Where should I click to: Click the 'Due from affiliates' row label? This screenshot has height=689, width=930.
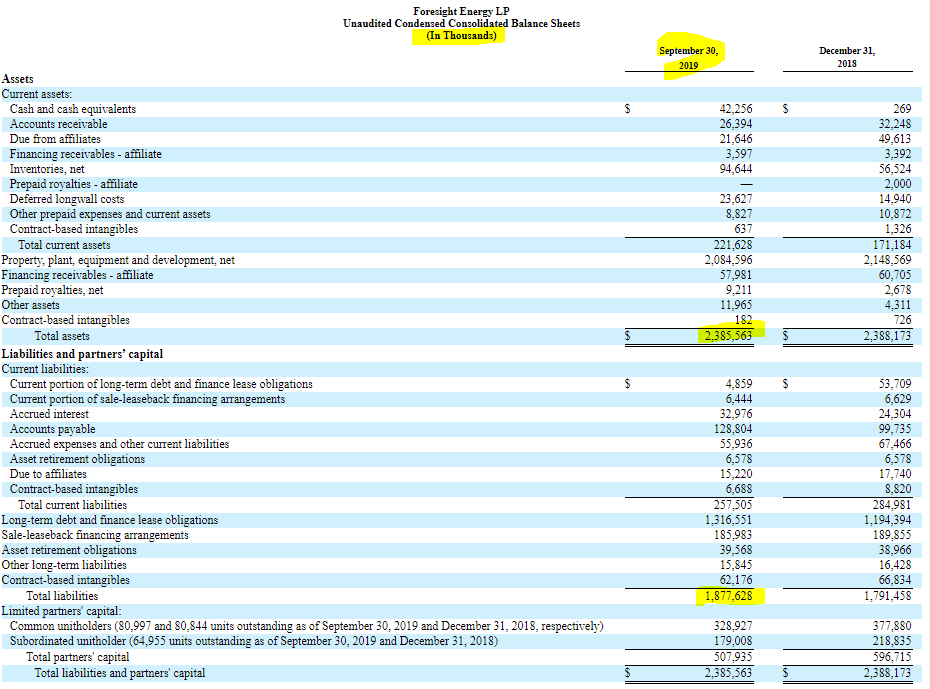pos(55,139)
